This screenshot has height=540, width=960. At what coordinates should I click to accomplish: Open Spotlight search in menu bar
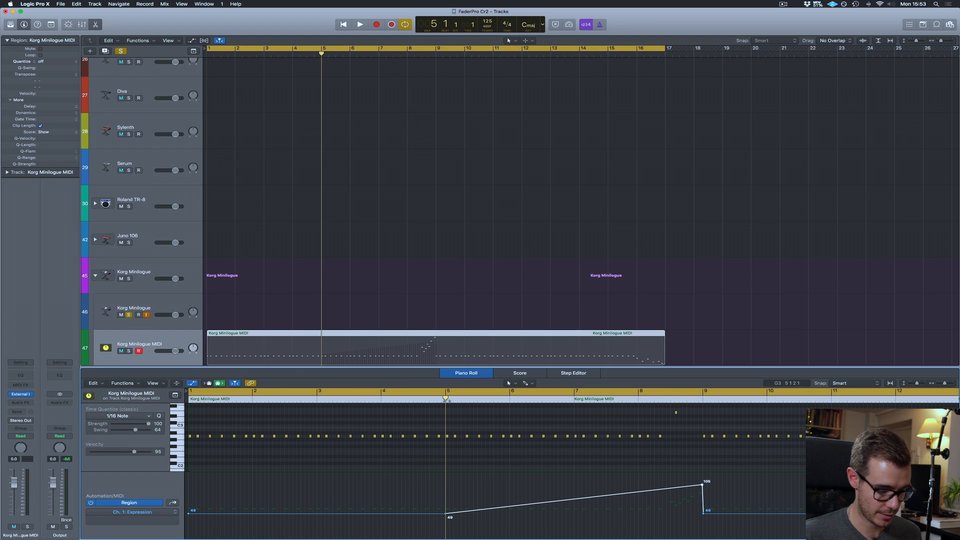click(x=936, y=4)
